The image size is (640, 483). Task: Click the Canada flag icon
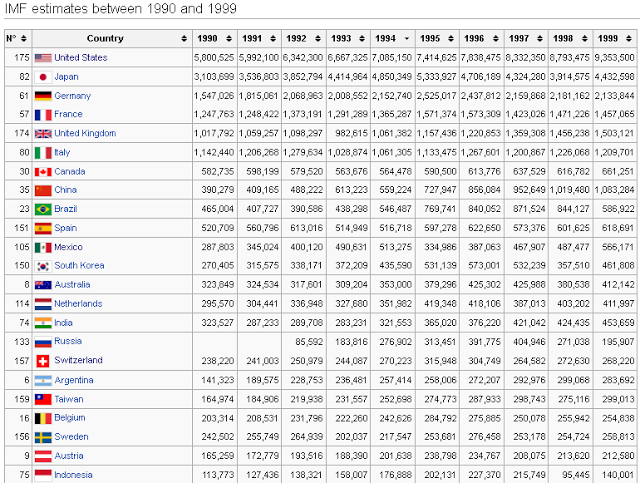pyautogui.click(x=43, y=172)
